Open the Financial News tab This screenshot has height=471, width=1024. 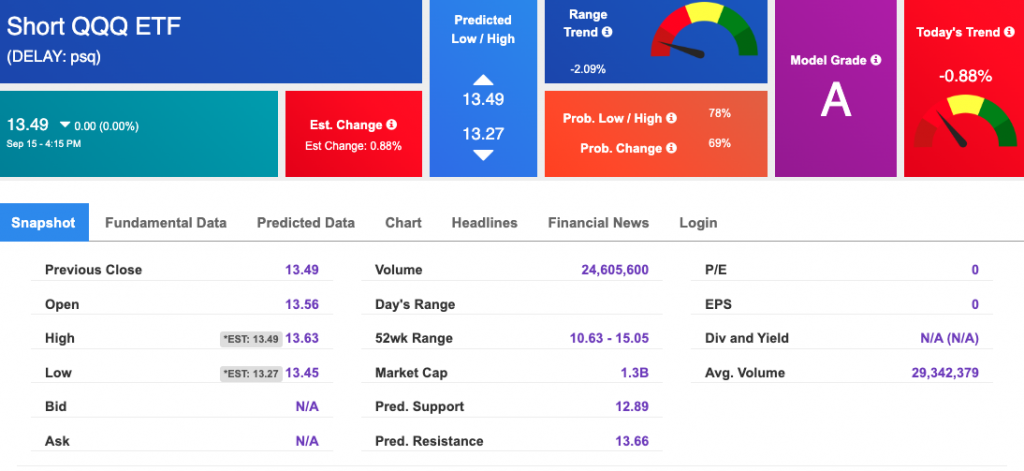(x=598, y=223)
